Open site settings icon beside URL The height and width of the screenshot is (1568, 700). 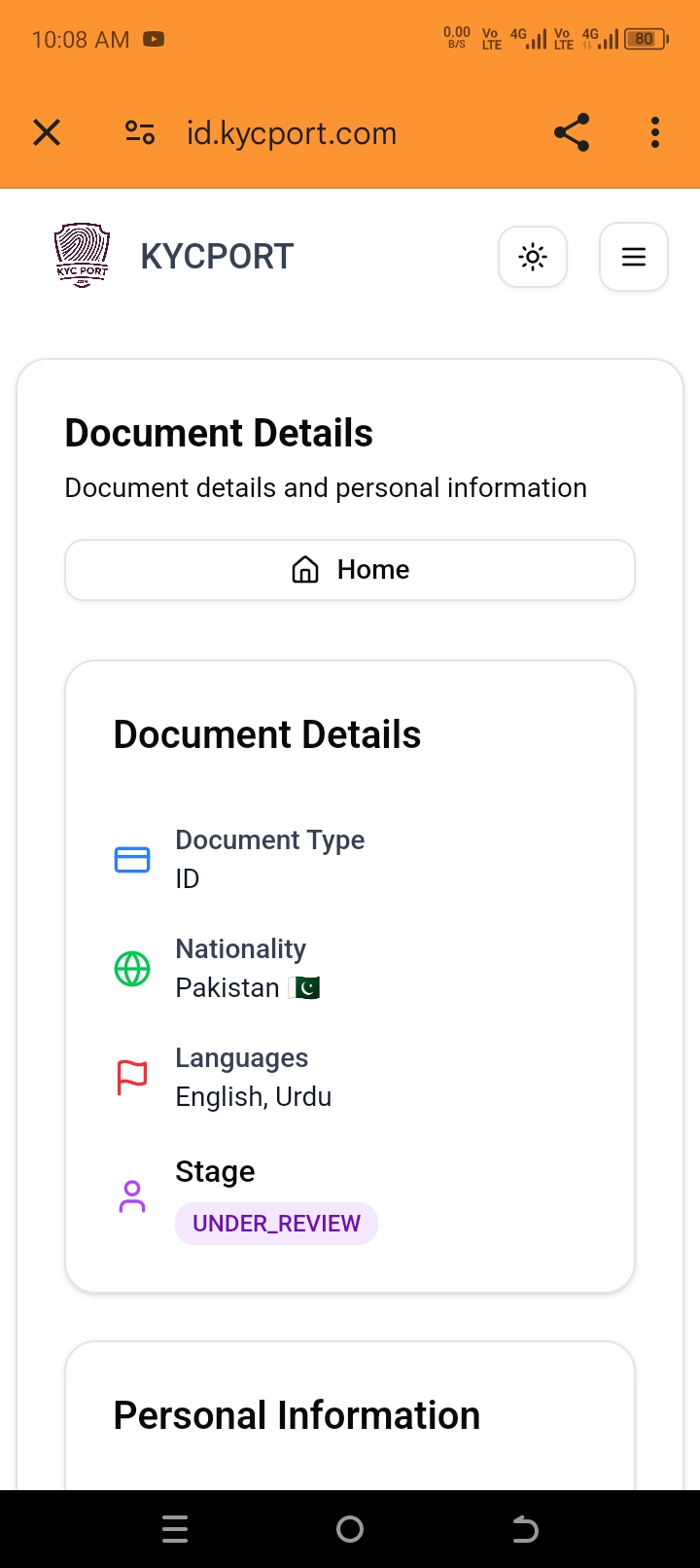click(140, 132)
